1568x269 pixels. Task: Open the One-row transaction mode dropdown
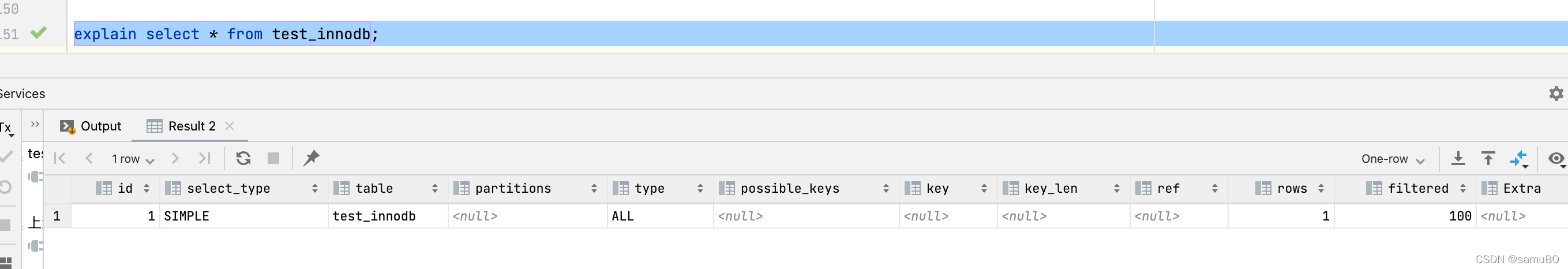point(1393,159)
